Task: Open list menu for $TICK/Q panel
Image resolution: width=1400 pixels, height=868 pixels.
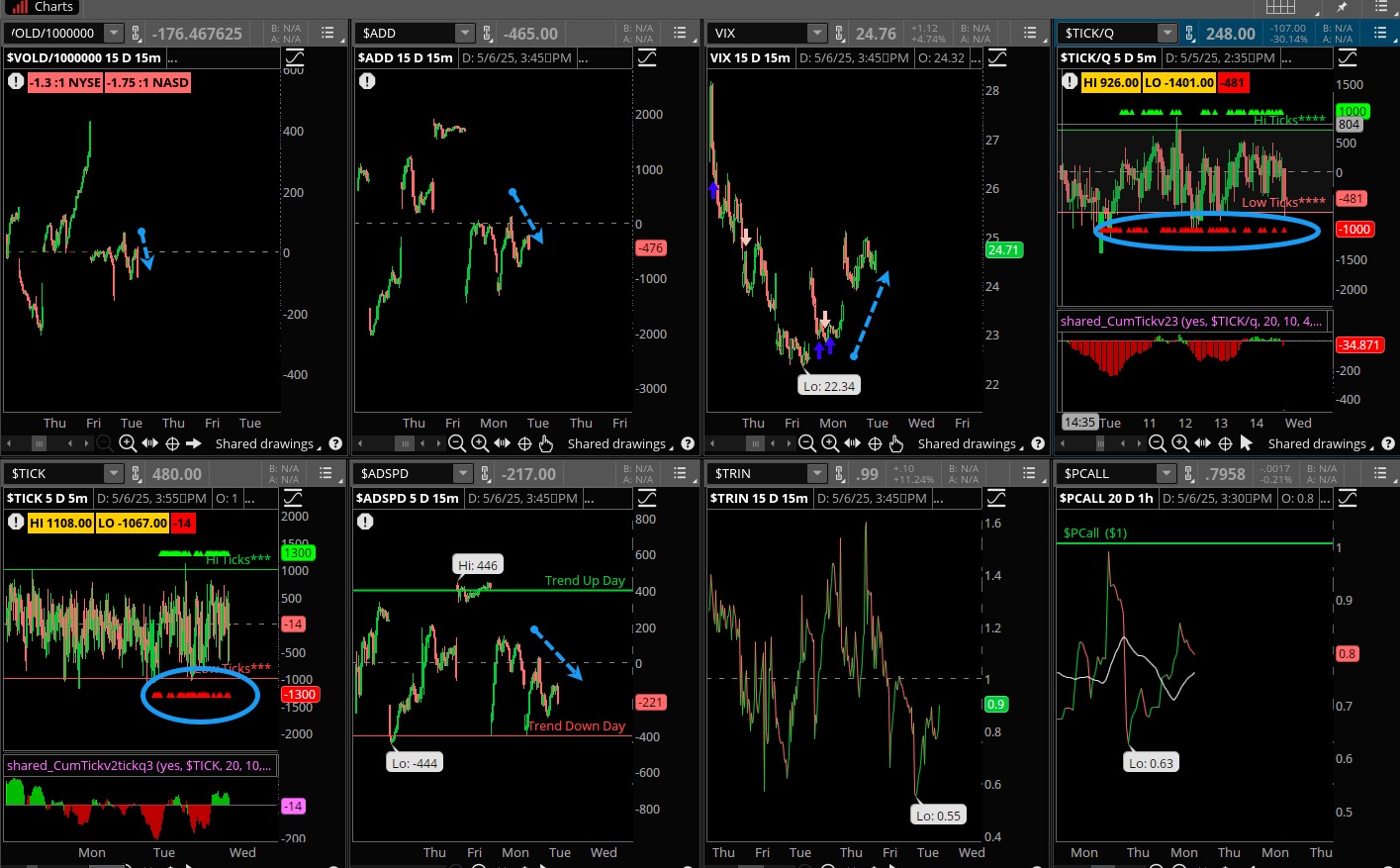Action: coord(1380,34)
